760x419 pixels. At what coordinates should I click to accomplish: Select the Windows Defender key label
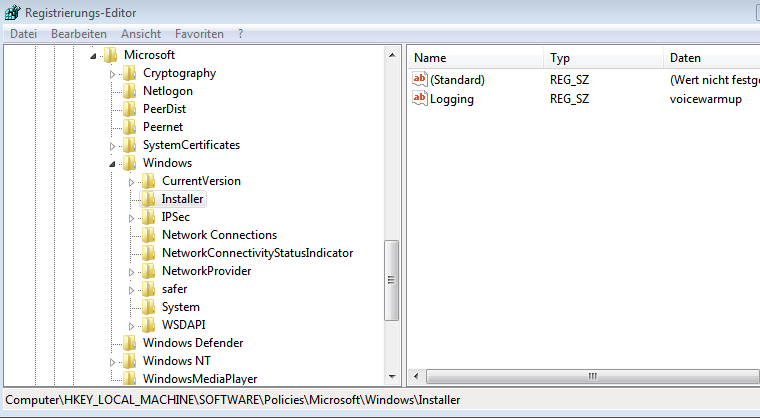pyautogui.click(x=193, y=343)
